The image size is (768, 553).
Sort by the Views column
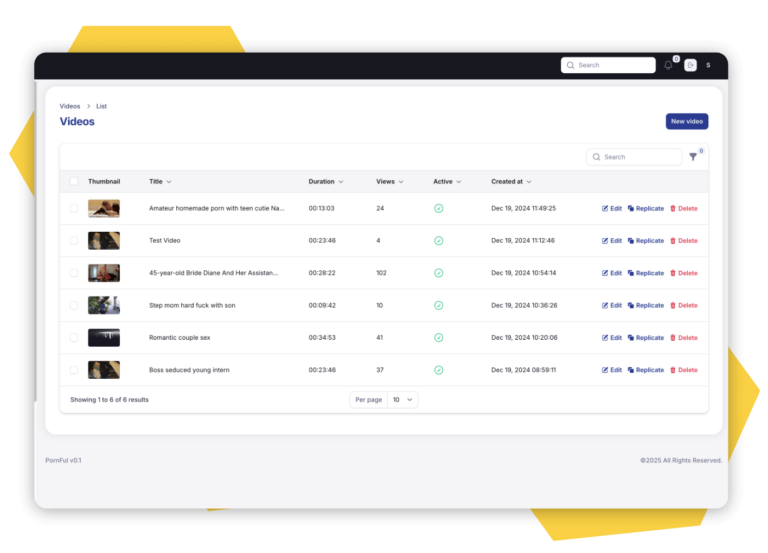(x=390, y=181)
